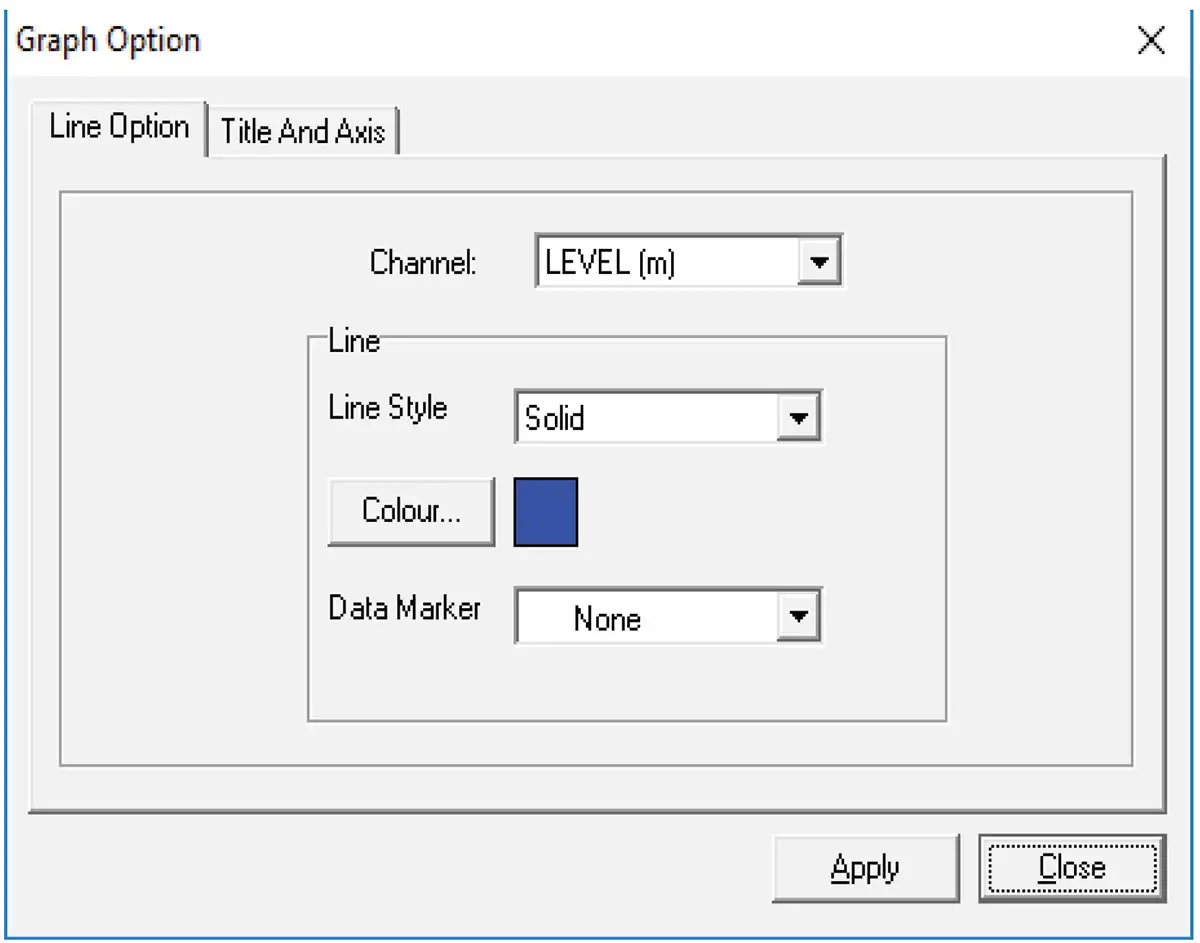
Task: Click the None value in Data Marker
Action: pos(606,618)
